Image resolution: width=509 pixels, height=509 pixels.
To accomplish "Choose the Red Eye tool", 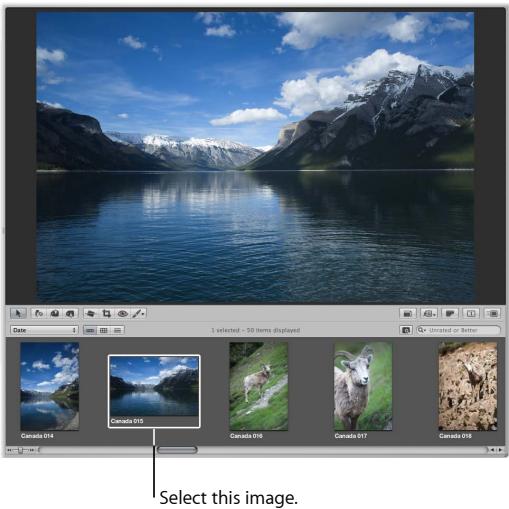I will 122,313.
